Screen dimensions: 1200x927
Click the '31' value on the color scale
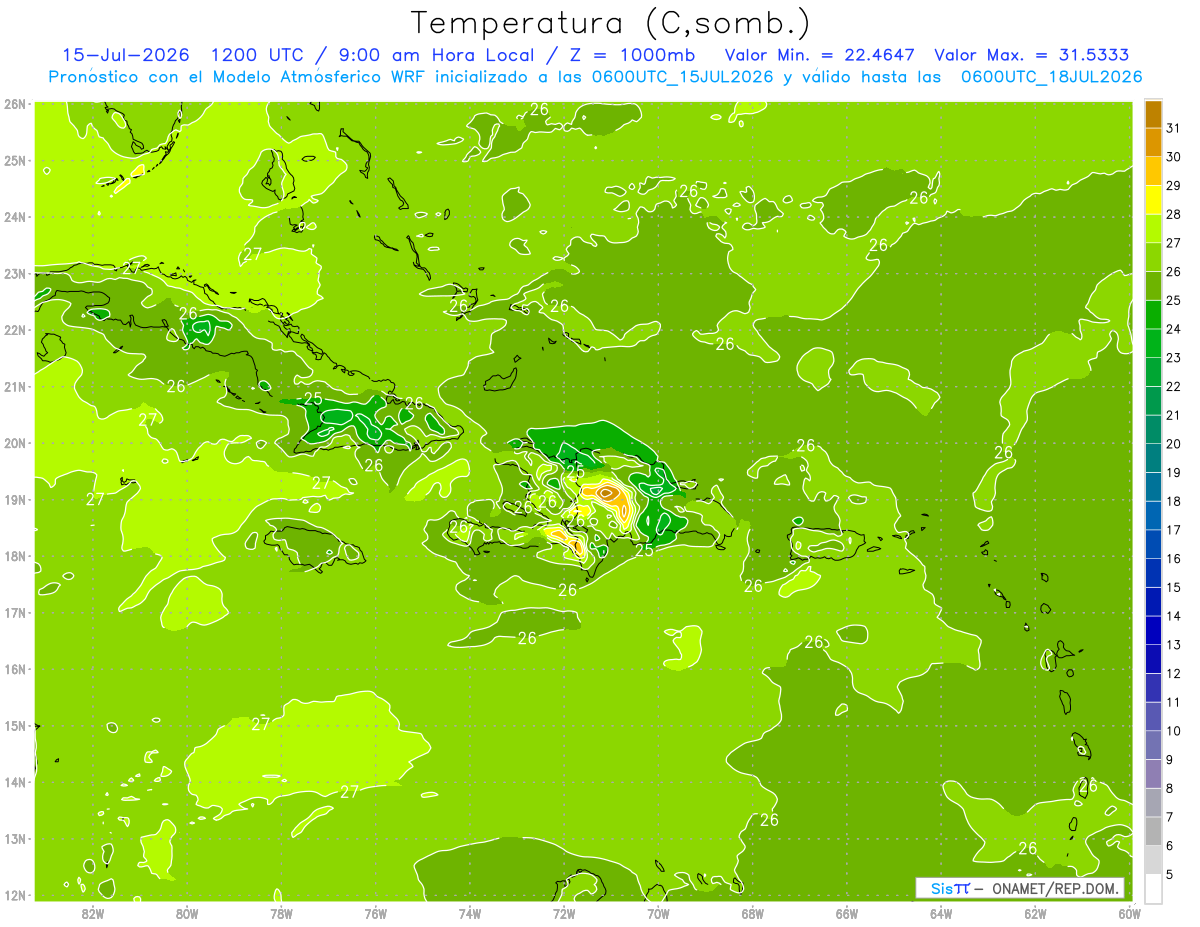click(1173, 128)
